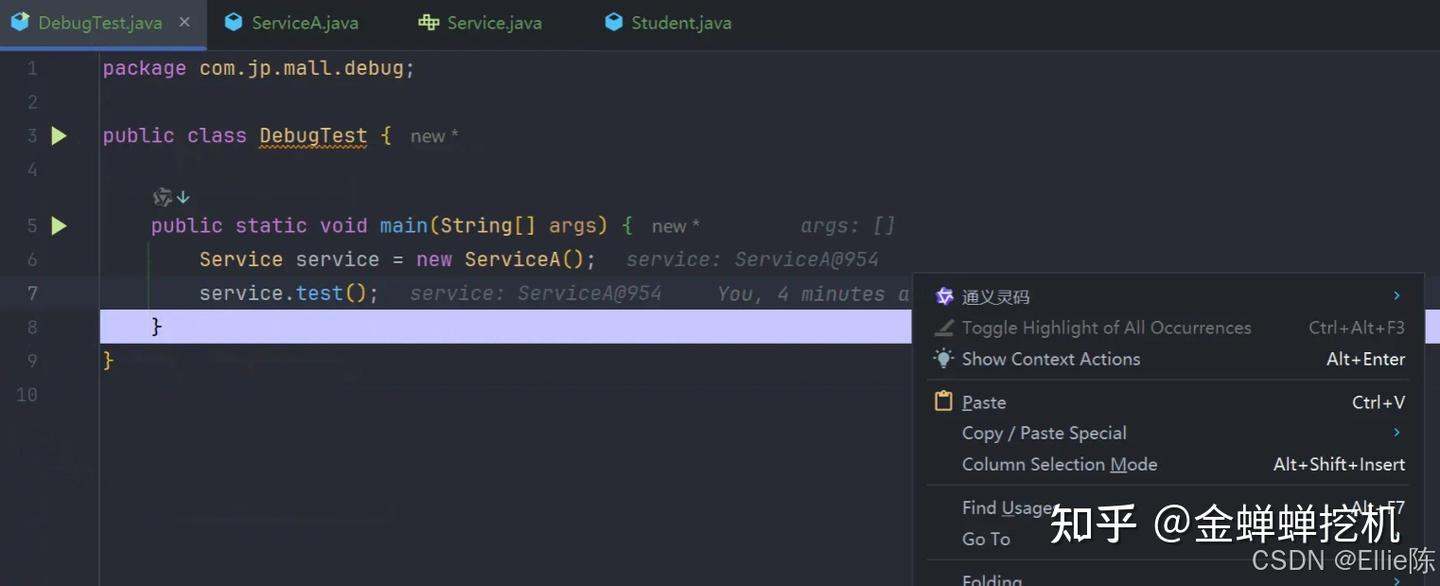The height and width of the screenshot is (586, 1440).
Task: Enable Column Selection Mode
Action: [x=1059, y=464]
